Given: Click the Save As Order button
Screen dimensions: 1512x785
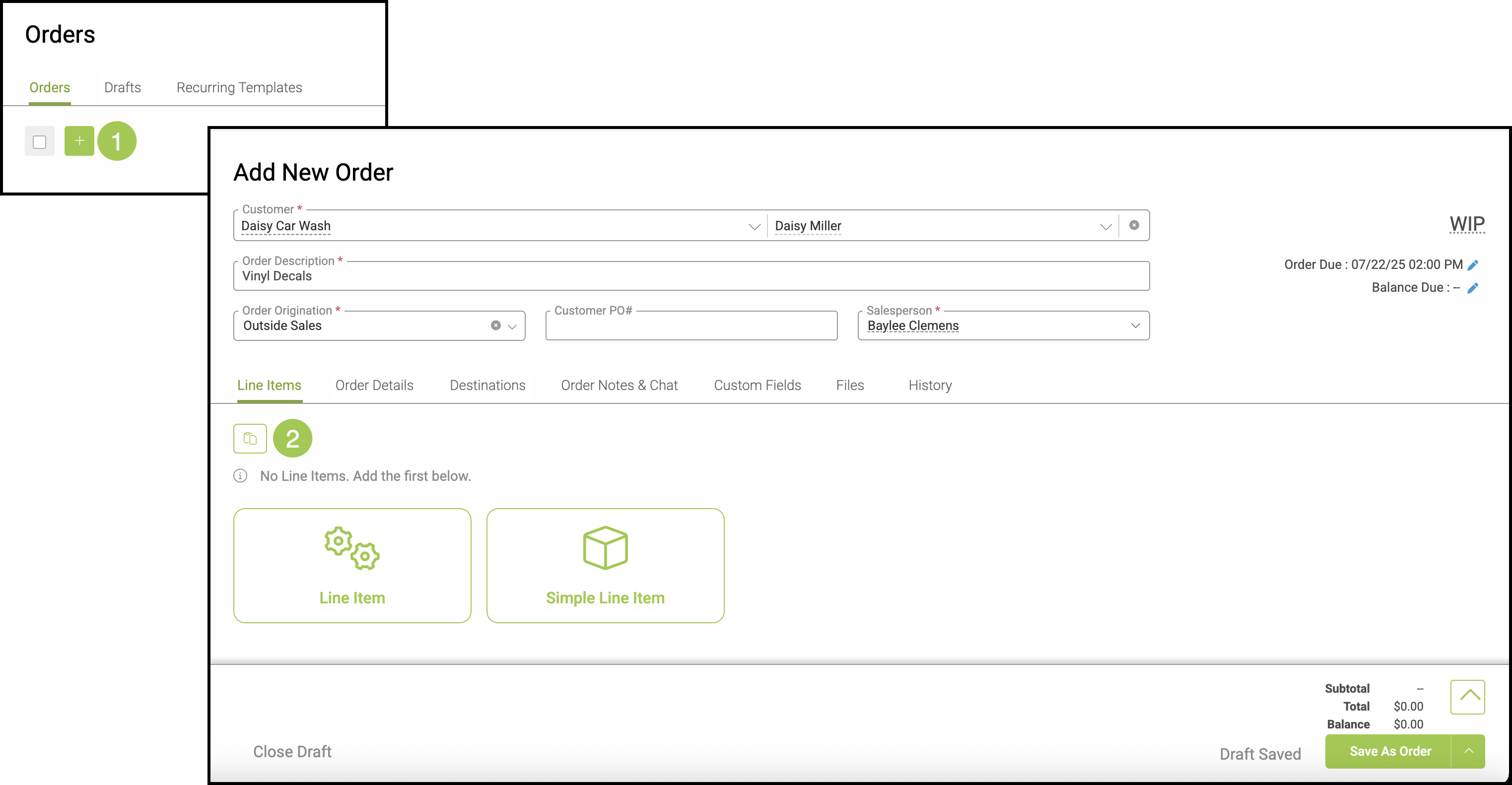Looking at the screenshot, I should pyautogui.click(x=1389, y=751).
